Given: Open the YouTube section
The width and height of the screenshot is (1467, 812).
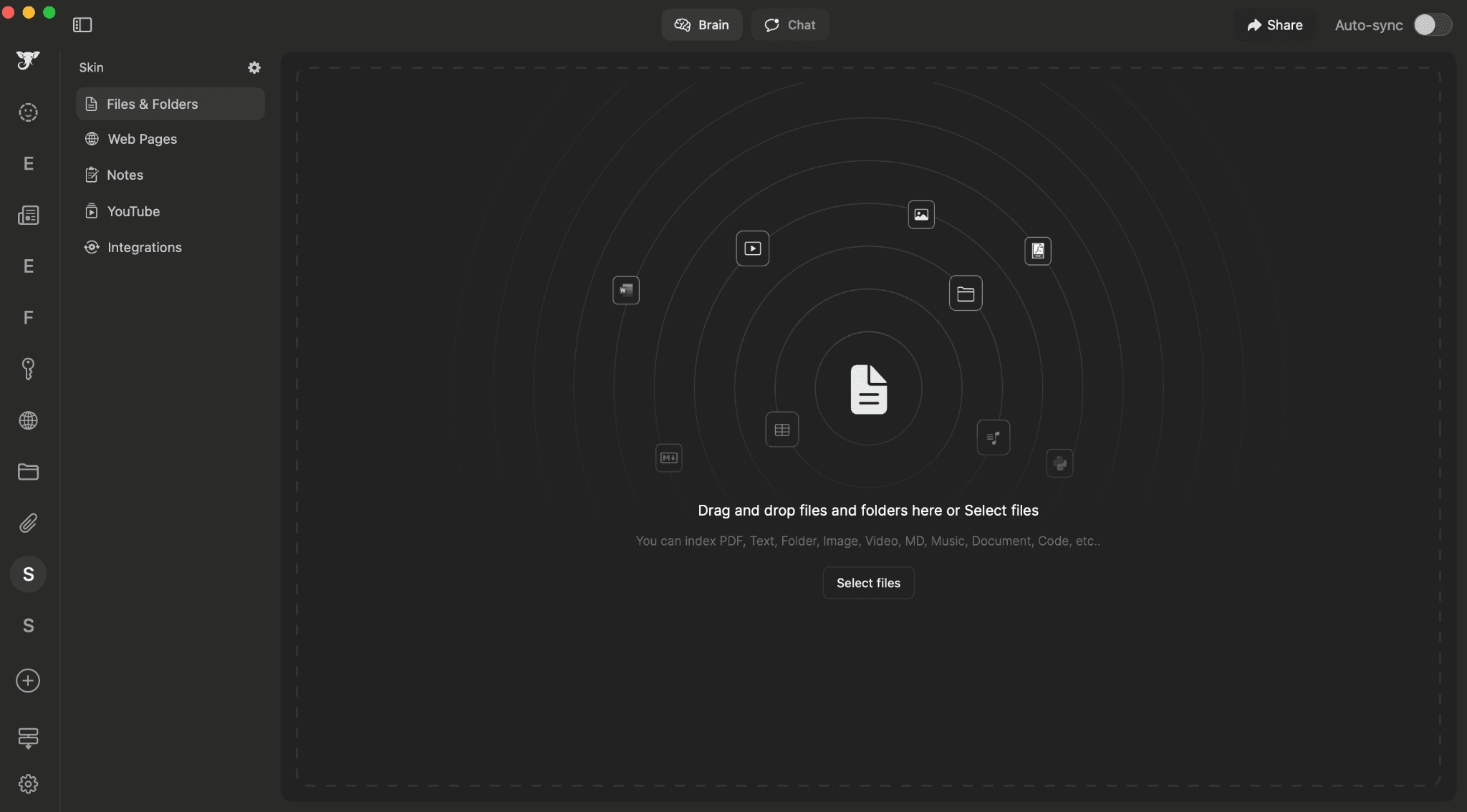Looking at the screenshot, I should coord(133,211).
